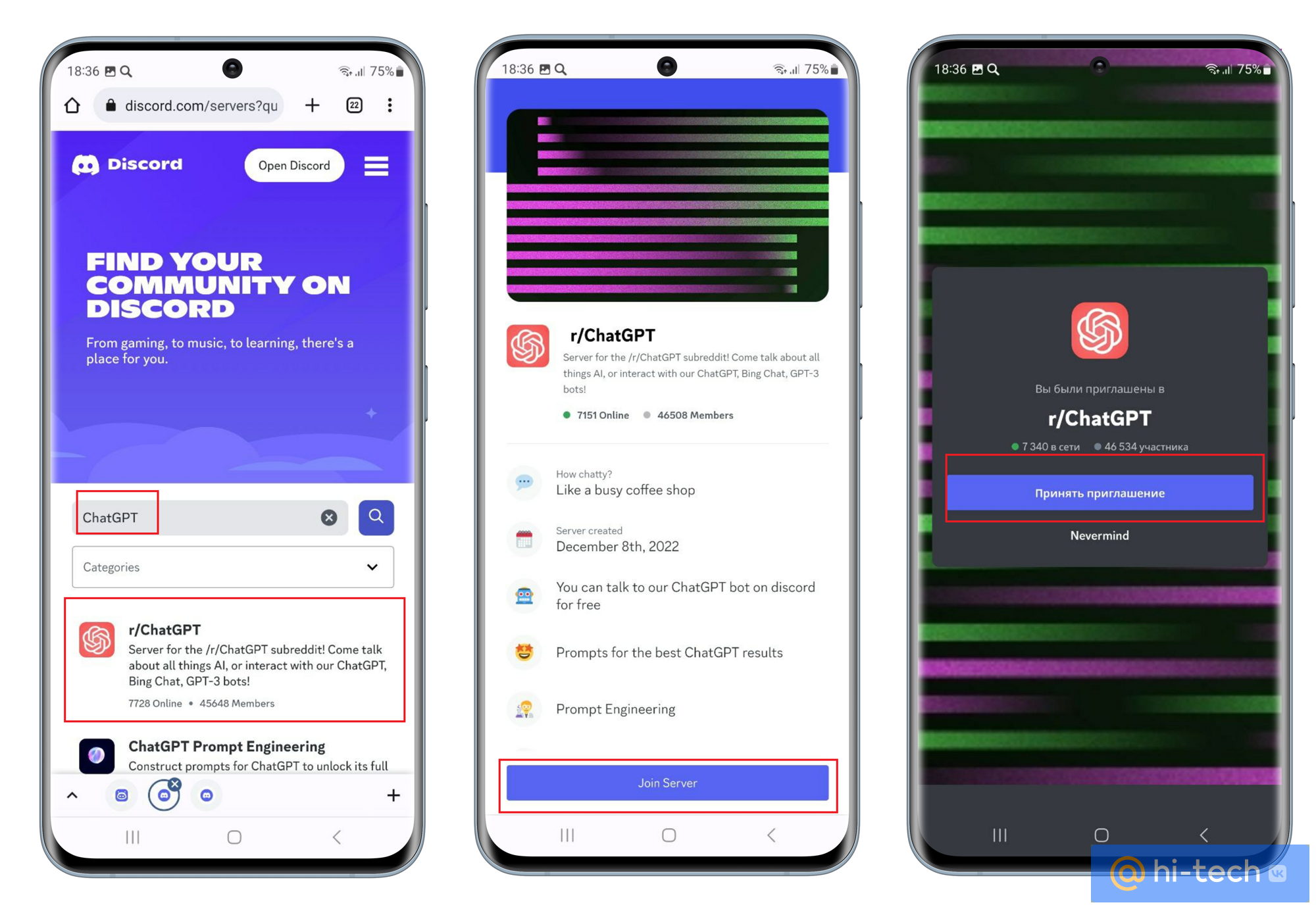
Task: Clear the ChatGPT search text with X
Action: (x=326, y=517)
